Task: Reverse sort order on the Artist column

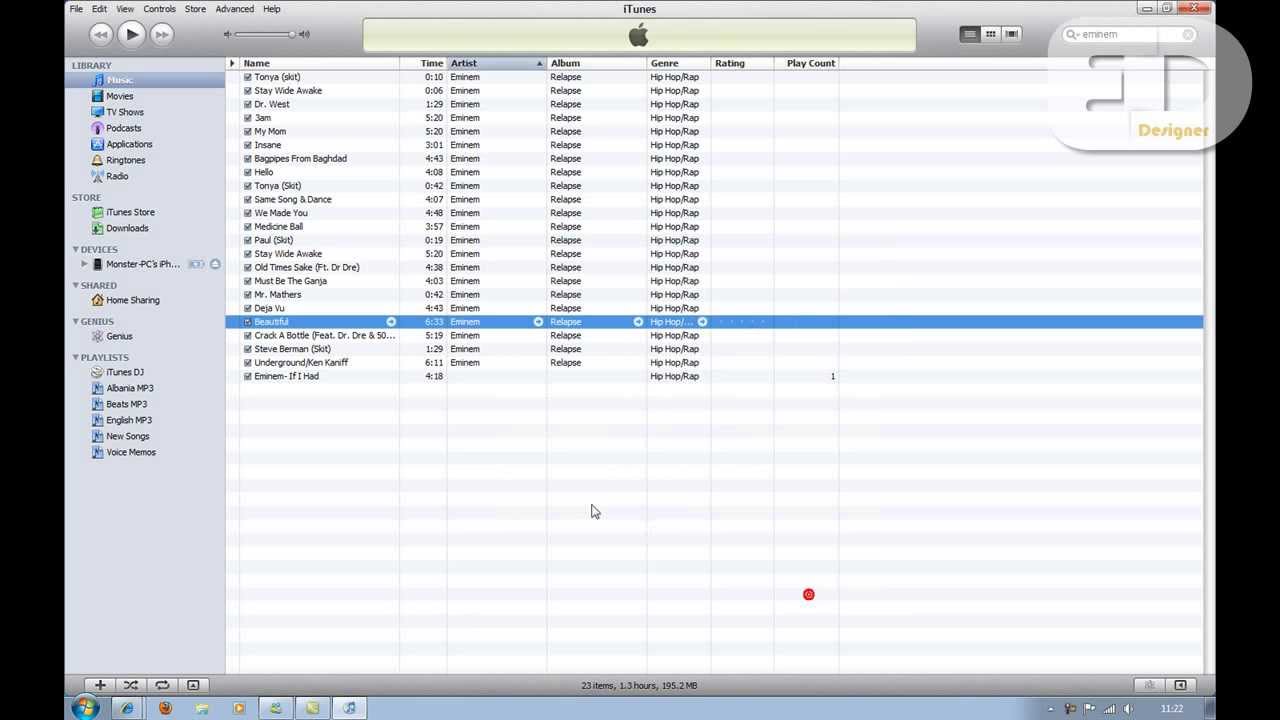Action: pos(496,63)
